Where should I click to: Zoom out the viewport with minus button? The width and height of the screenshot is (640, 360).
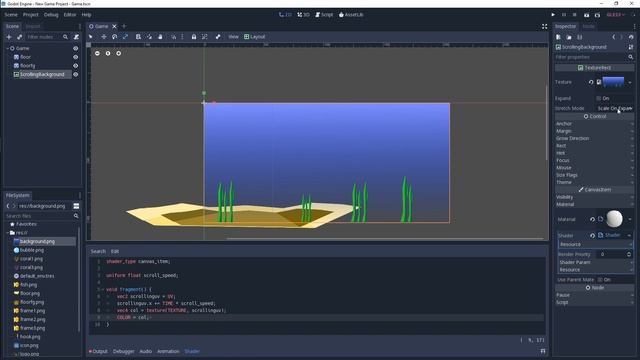[97, 53]
